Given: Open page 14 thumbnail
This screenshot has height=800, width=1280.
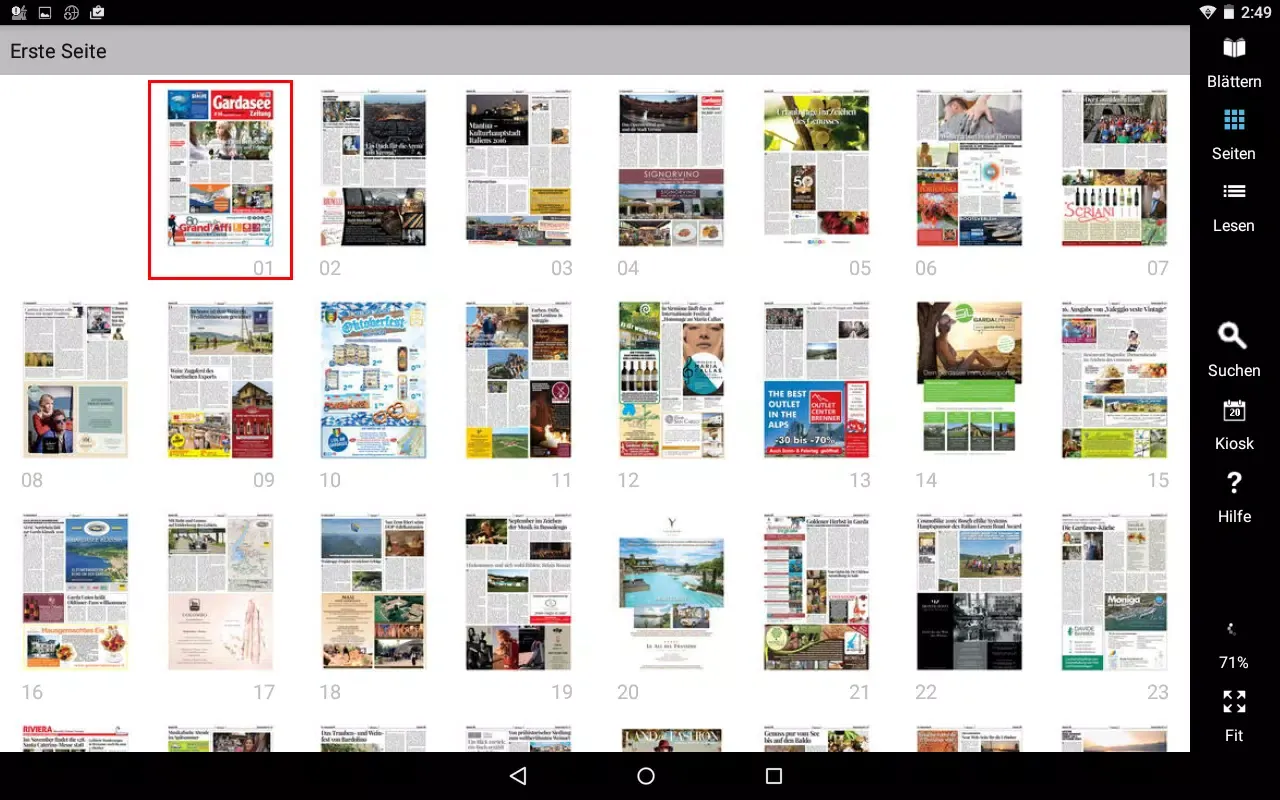Looking at the screenshot, I should 969,381.
